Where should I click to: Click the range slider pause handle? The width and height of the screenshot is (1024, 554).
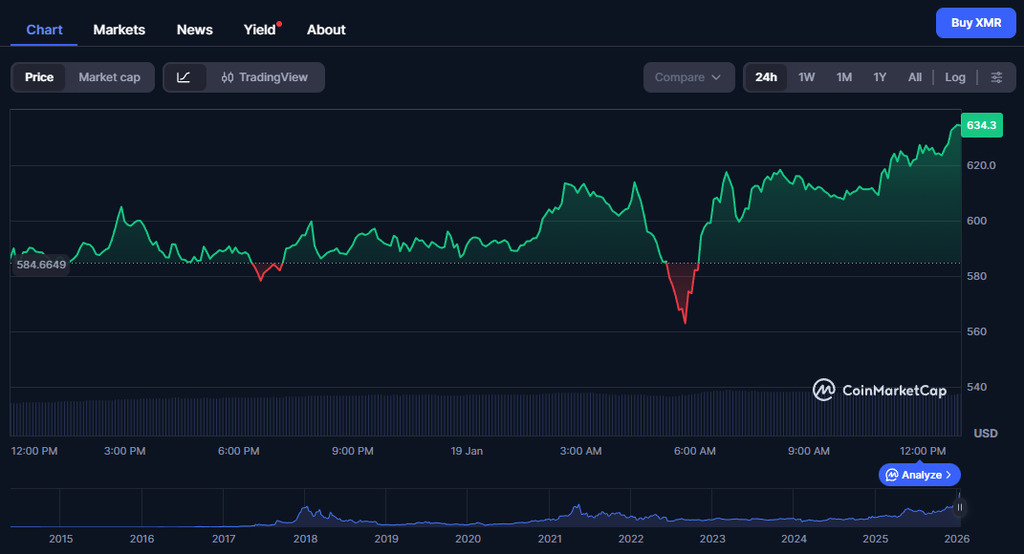pyautogui.click(x=960, y=507)
